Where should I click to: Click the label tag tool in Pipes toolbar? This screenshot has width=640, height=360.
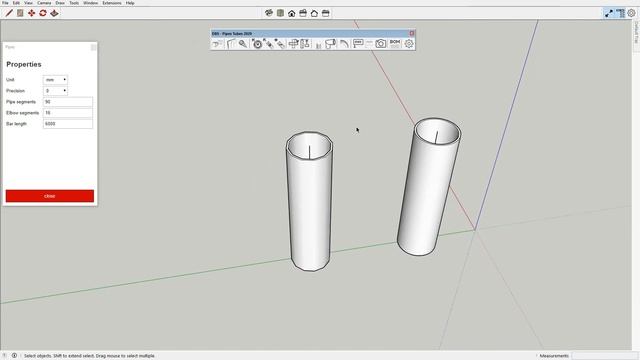click(x=358, y=43)
